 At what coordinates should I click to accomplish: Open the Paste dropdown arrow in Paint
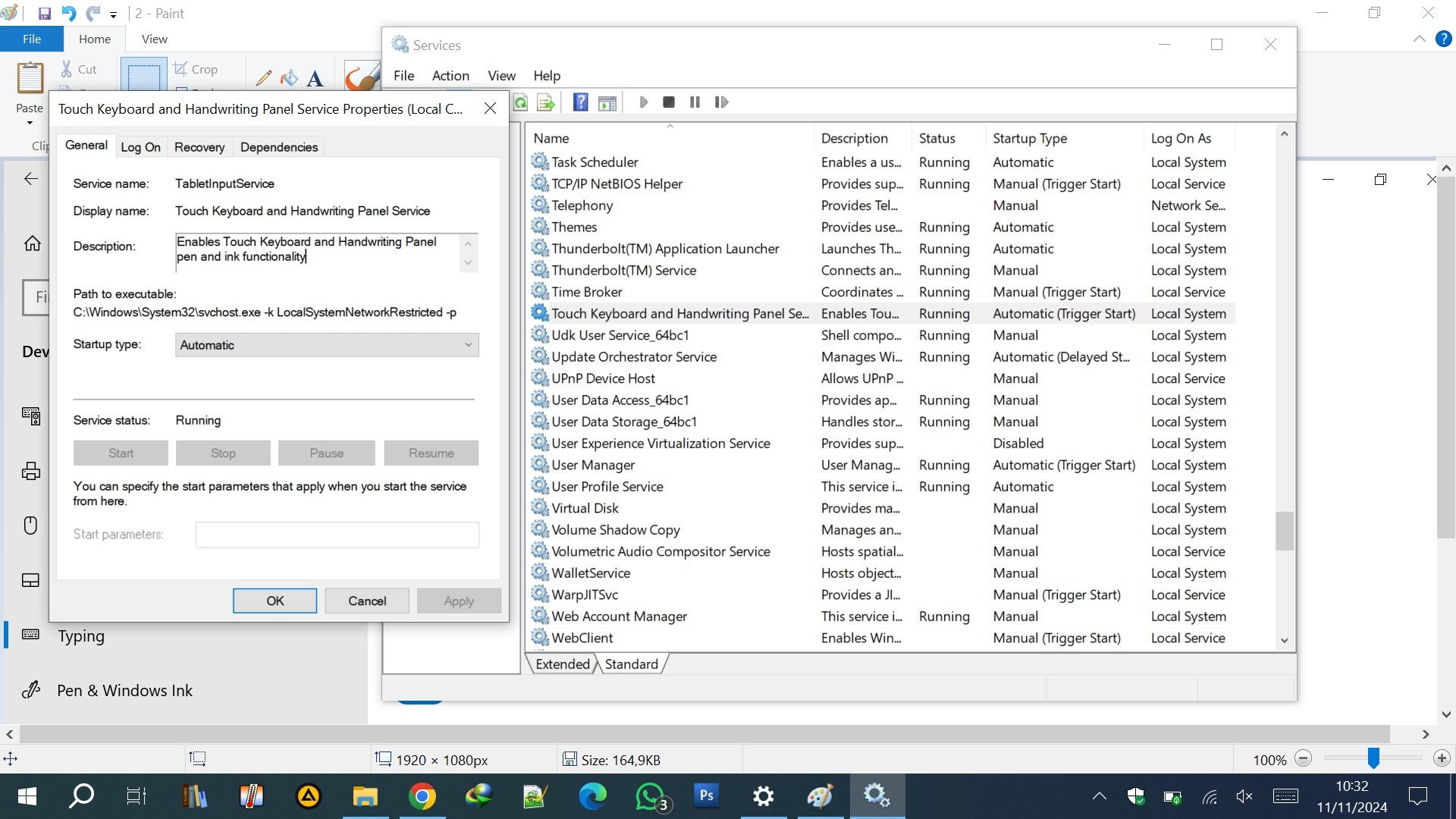pos(30,123)
